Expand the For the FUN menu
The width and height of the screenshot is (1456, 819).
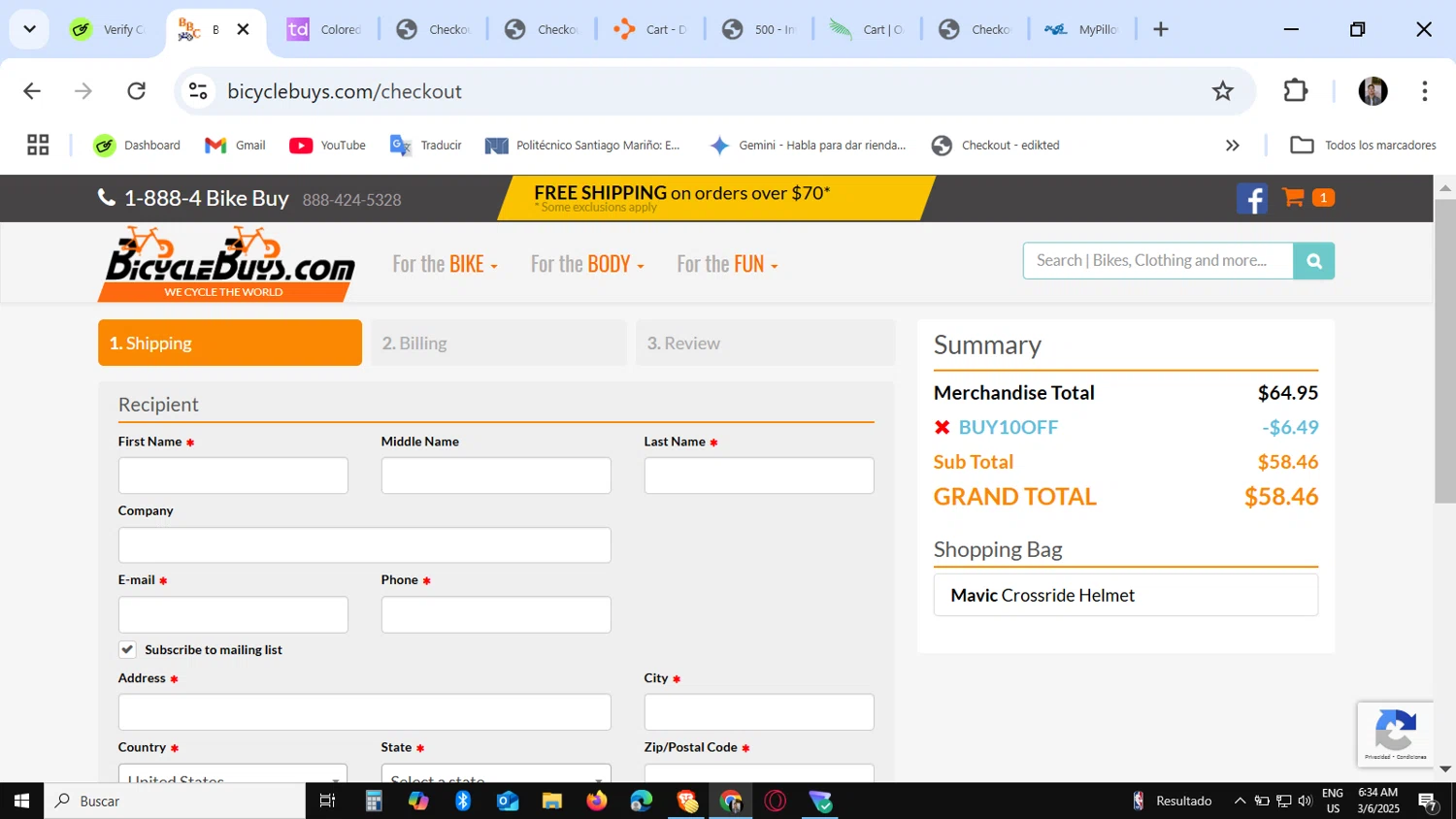click(x=727, y=264)
